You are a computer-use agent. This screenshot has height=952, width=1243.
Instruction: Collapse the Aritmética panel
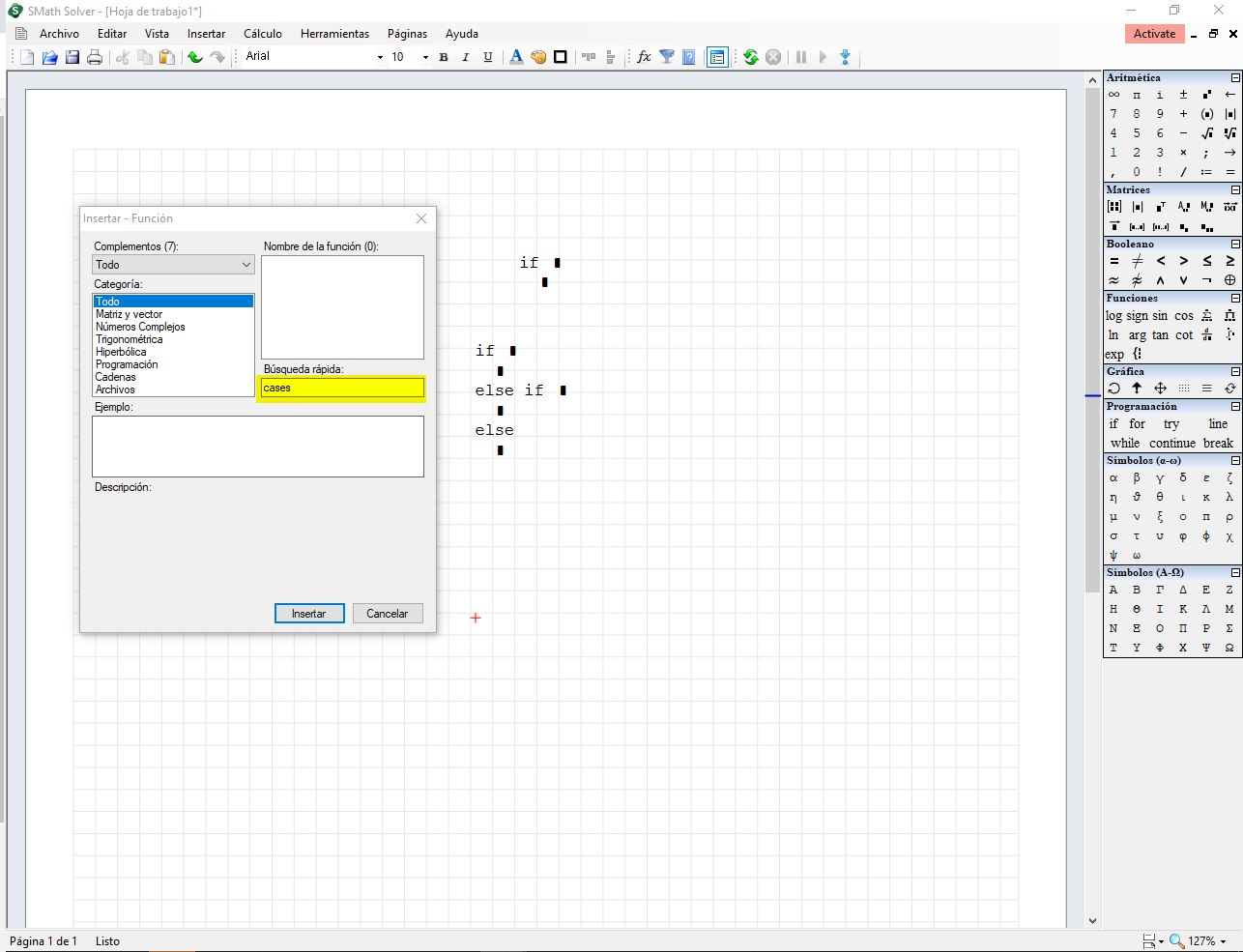(1235, 77)
